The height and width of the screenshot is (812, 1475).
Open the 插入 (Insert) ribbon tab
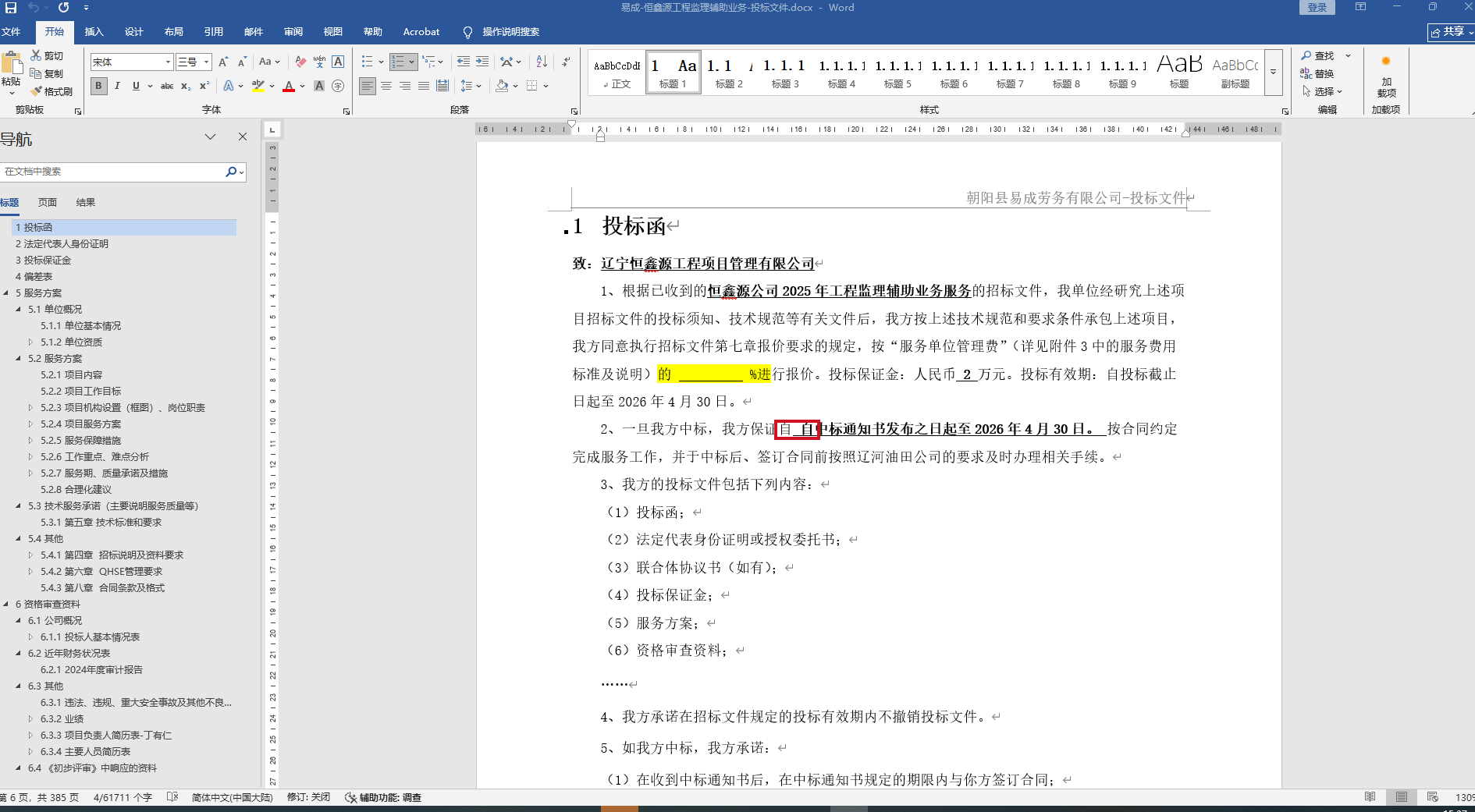pos(94,32)
